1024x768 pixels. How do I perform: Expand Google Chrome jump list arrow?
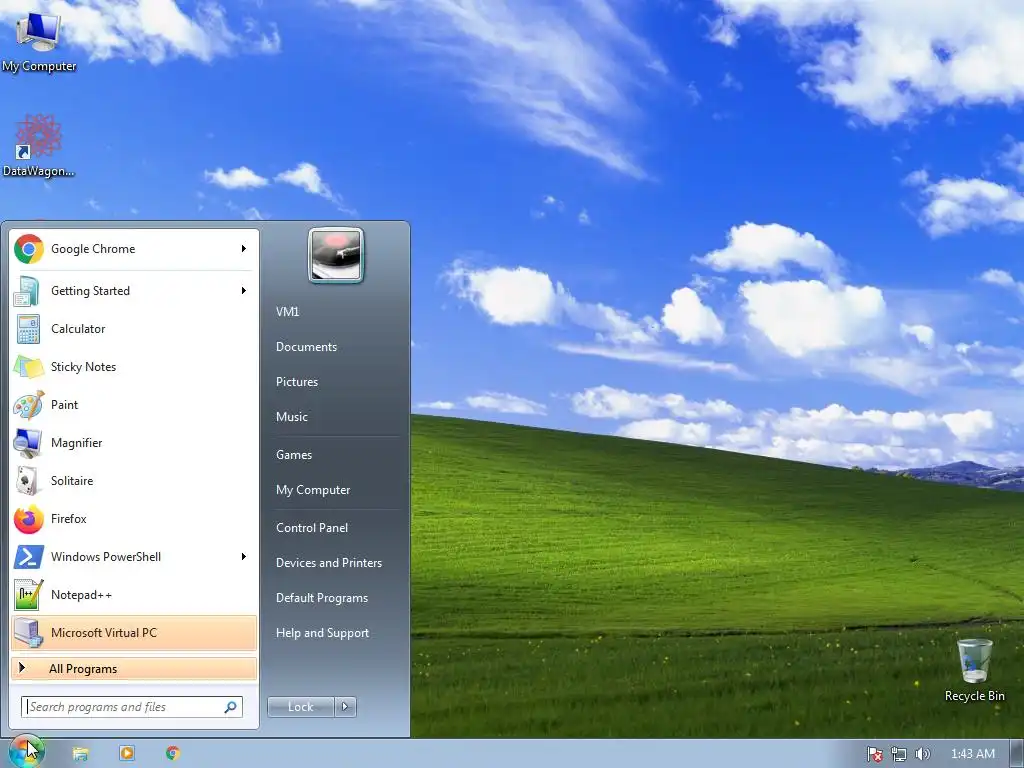coord(244,249)
